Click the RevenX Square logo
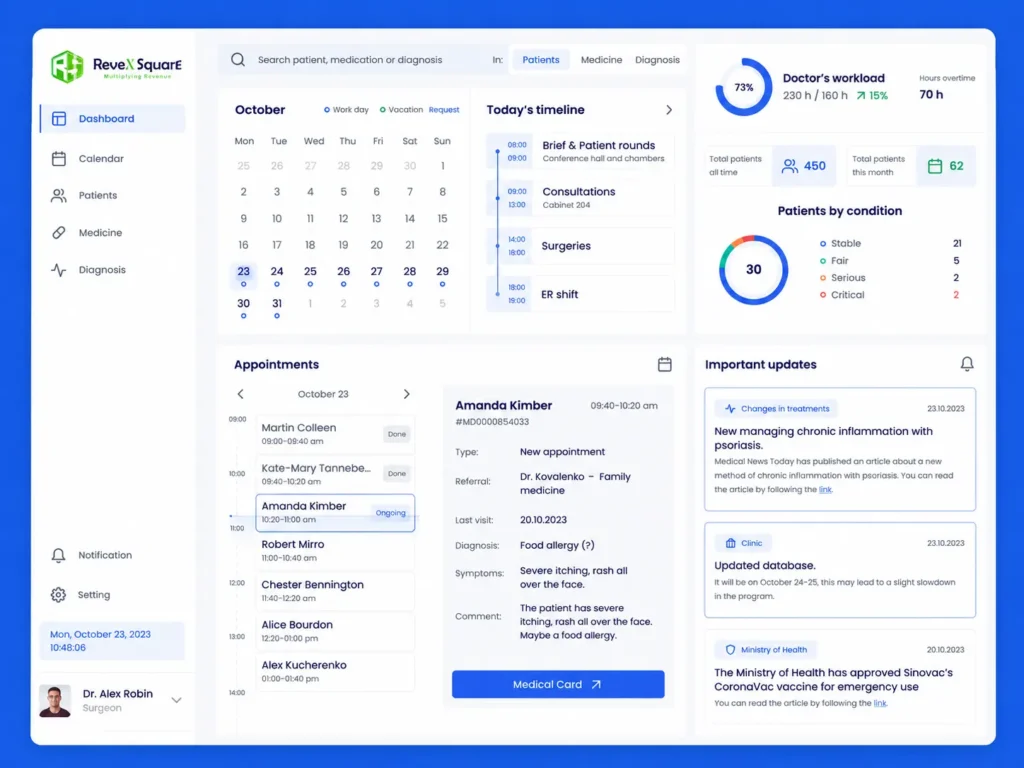This screenshot has height=768, width=1024. click(x=116, y=67)
